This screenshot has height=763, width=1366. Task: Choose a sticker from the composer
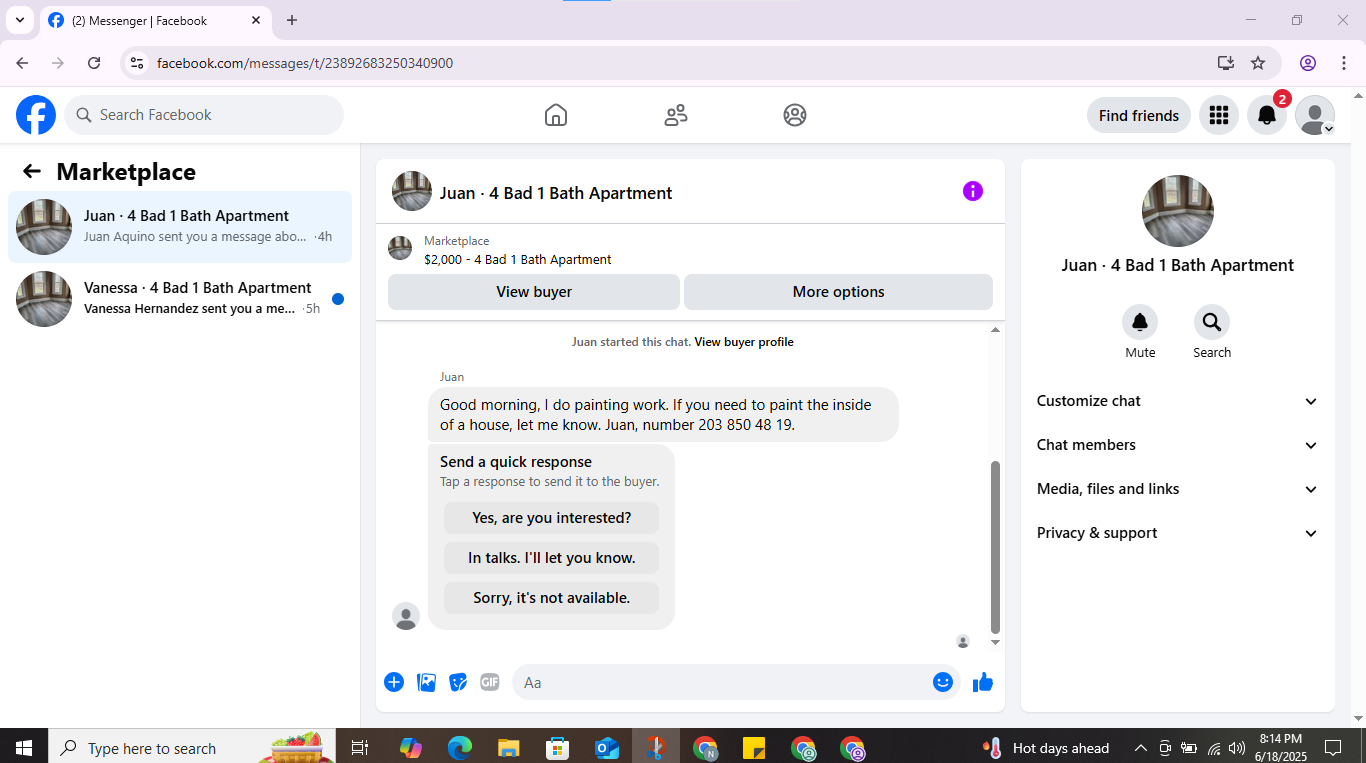[458, 682]
